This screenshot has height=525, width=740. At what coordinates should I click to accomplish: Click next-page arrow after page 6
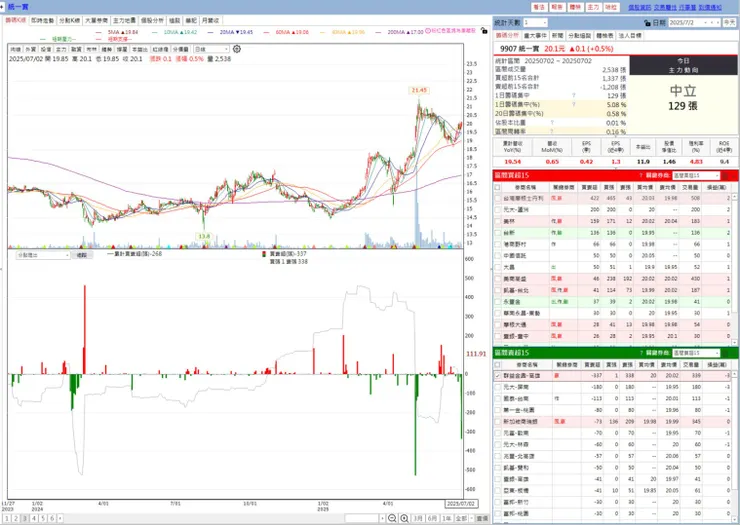(x=60, y=518)
